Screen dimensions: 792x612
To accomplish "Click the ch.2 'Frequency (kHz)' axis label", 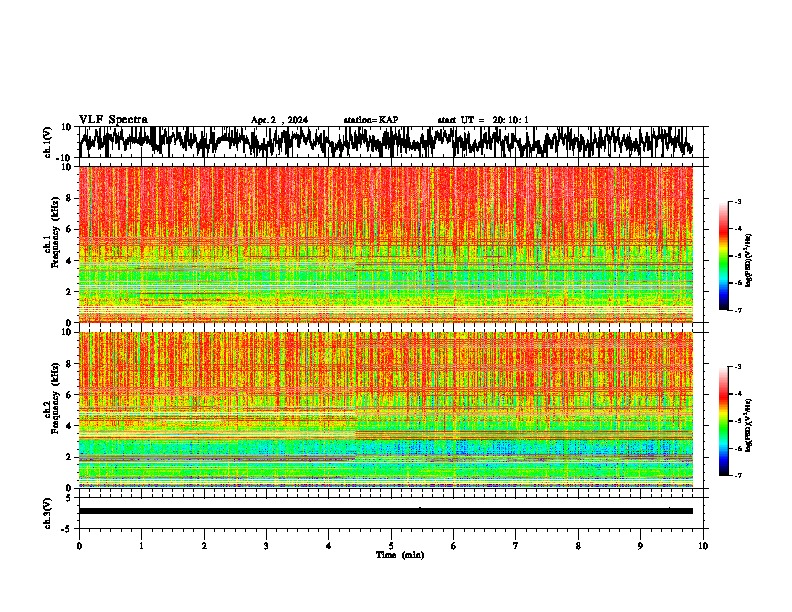I will pos(55,398).
